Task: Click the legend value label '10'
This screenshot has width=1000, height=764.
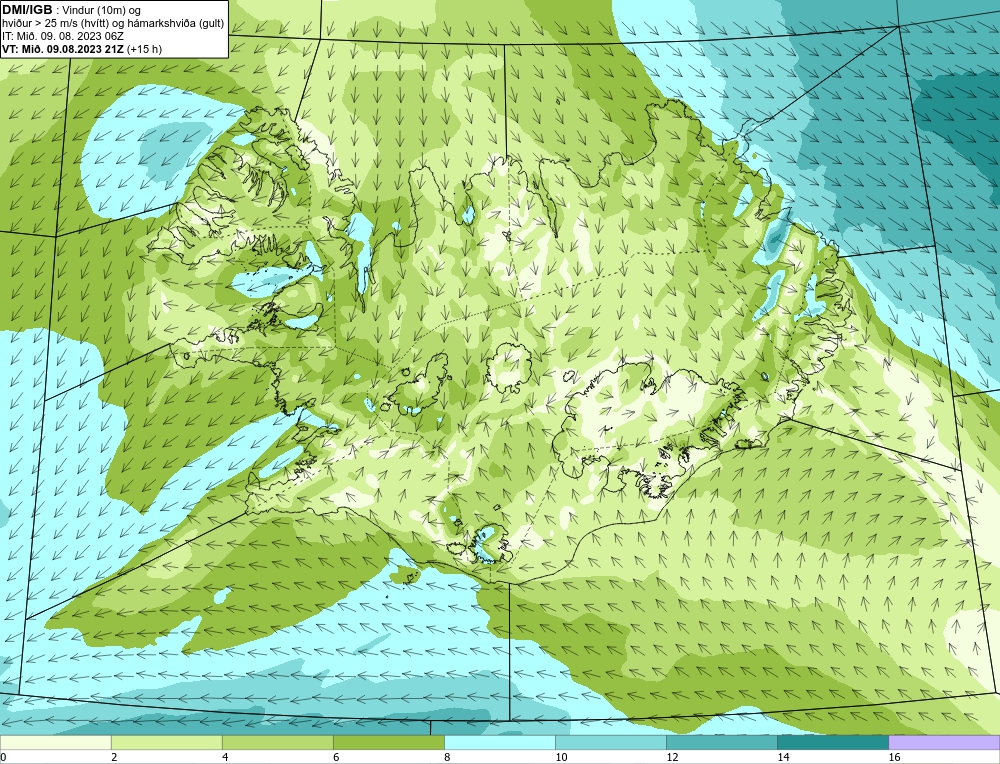Action: pyautogui.click(x=561, y=757)
